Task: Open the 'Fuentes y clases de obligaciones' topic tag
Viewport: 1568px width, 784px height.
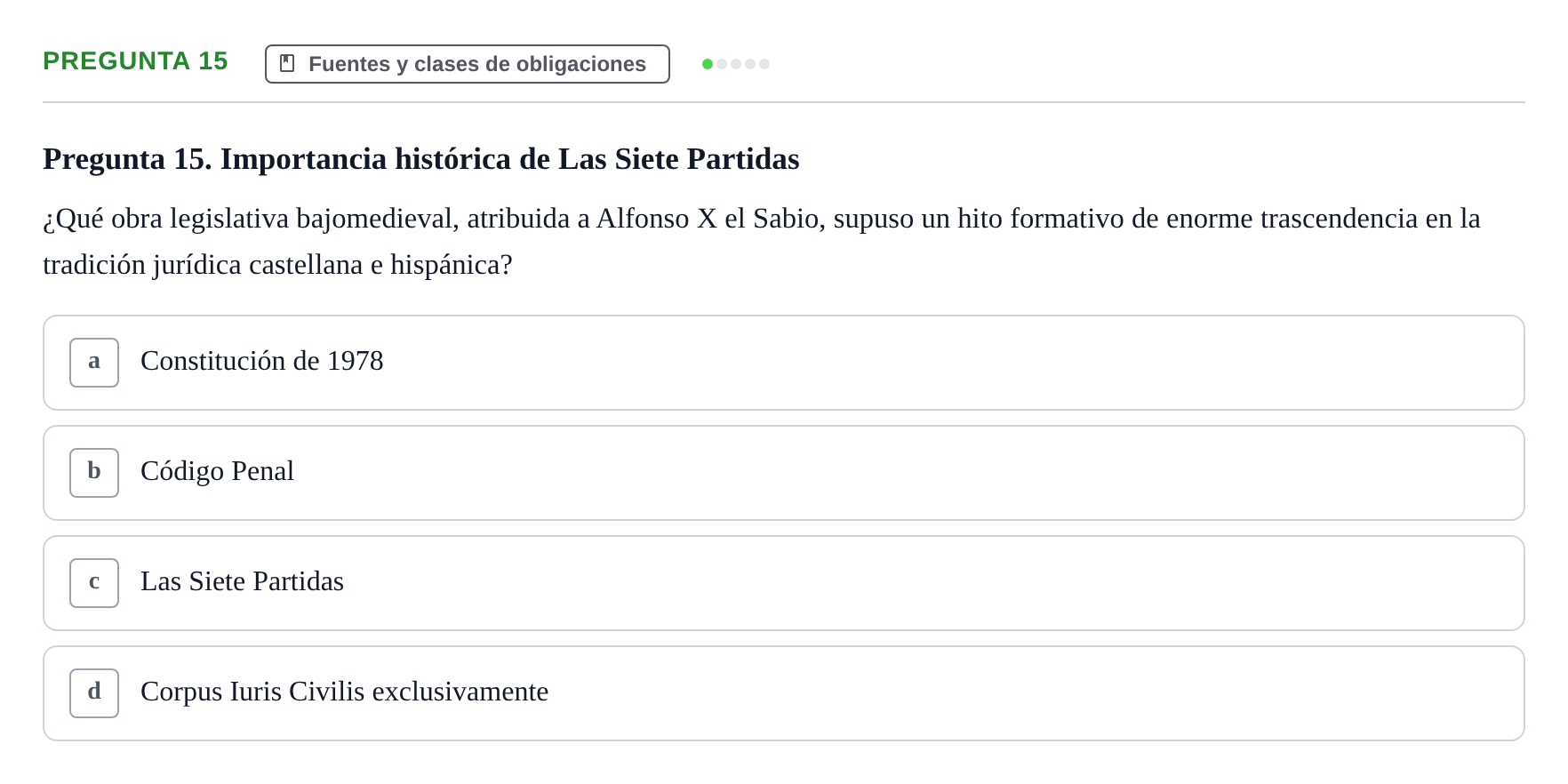Action: click(468, 64)
